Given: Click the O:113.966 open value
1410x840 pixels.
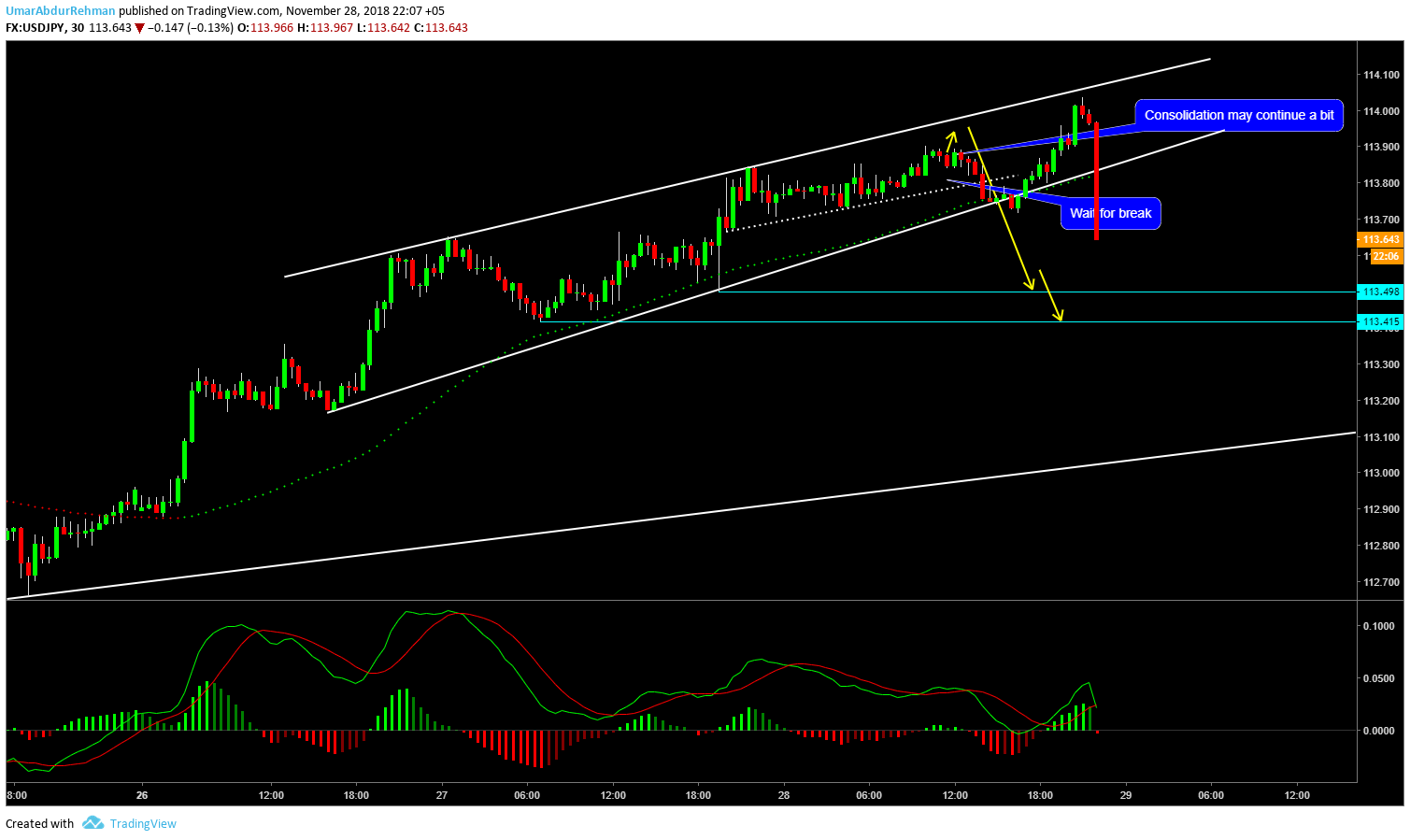Looking at the screenshot, I should point(265,28).
